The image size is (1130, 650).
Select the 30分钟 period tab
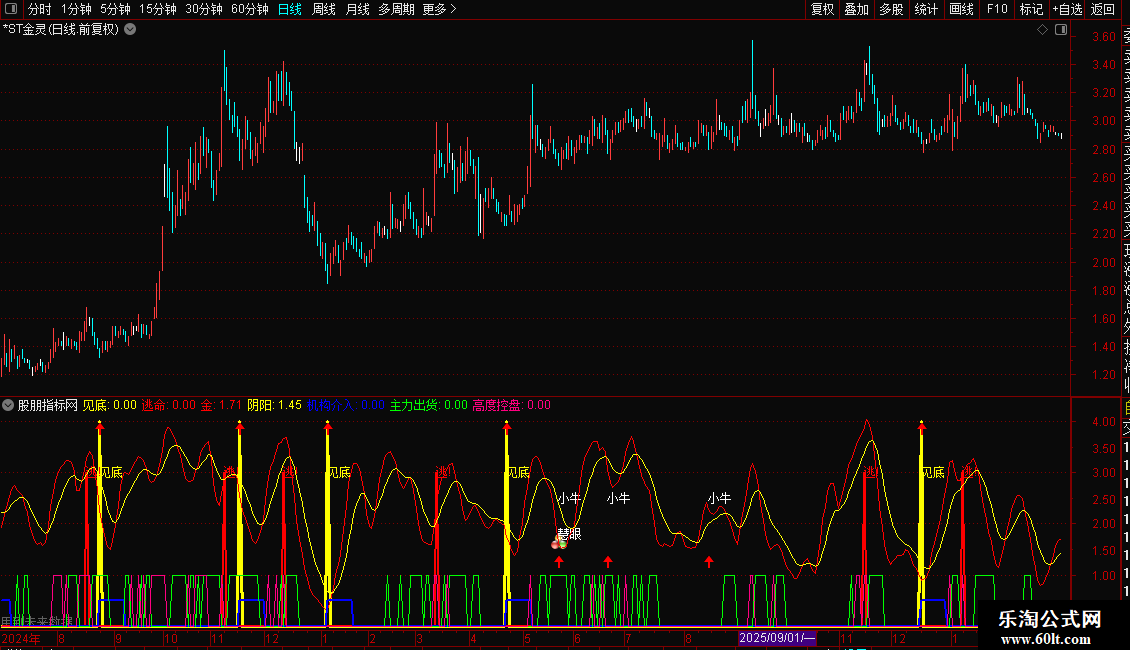click(x=204, y=9)
